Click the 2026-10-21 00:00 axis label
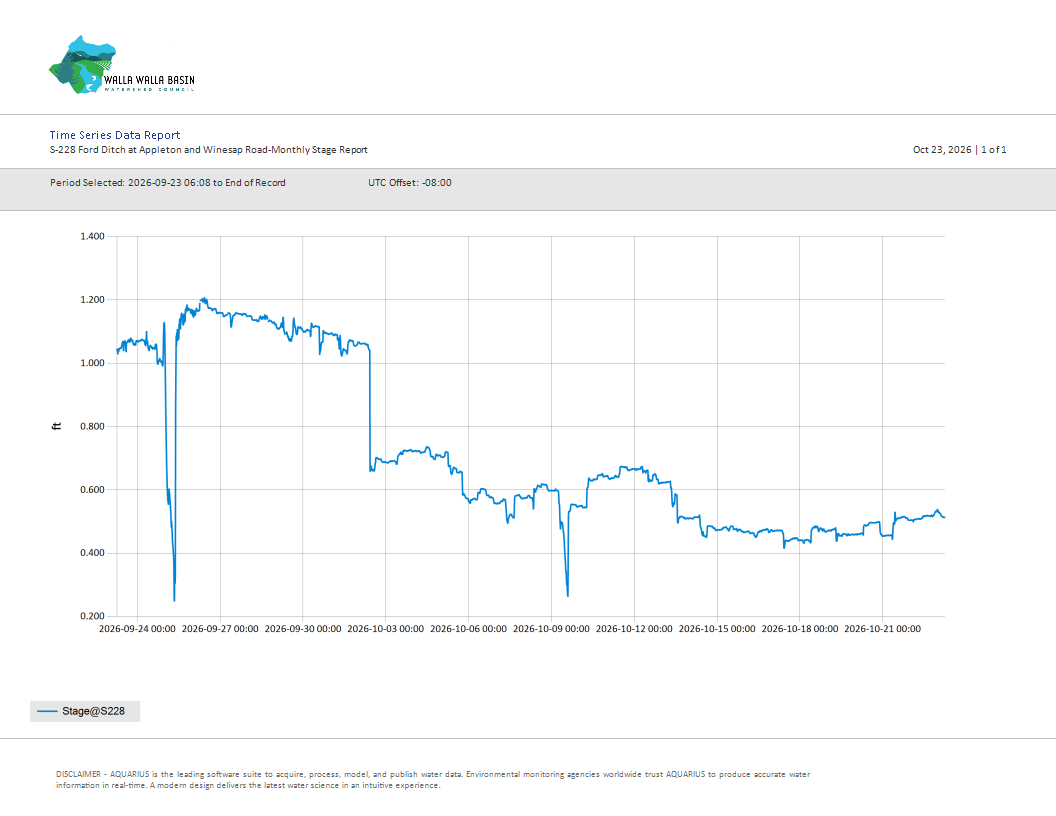This screenshot has height=816, width=1056. tap(882, 629)
